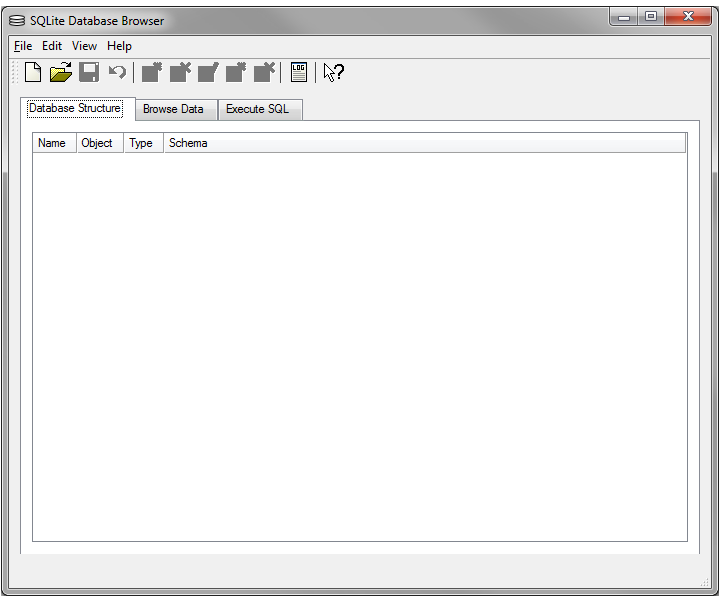Open the View menu
724x602 pixels.
84,46
